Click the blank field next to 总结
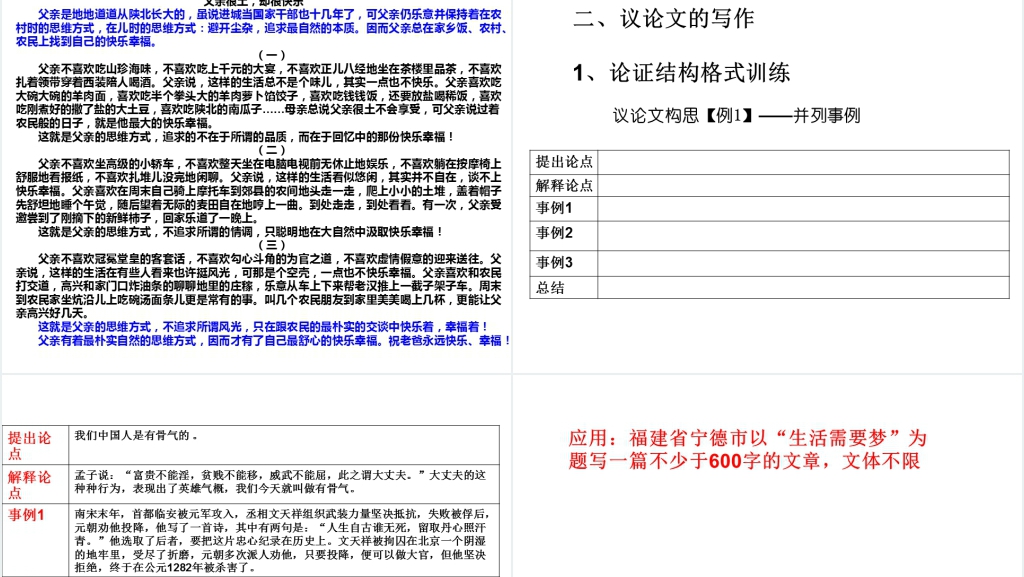1024x577 pixels. (803, 288)
